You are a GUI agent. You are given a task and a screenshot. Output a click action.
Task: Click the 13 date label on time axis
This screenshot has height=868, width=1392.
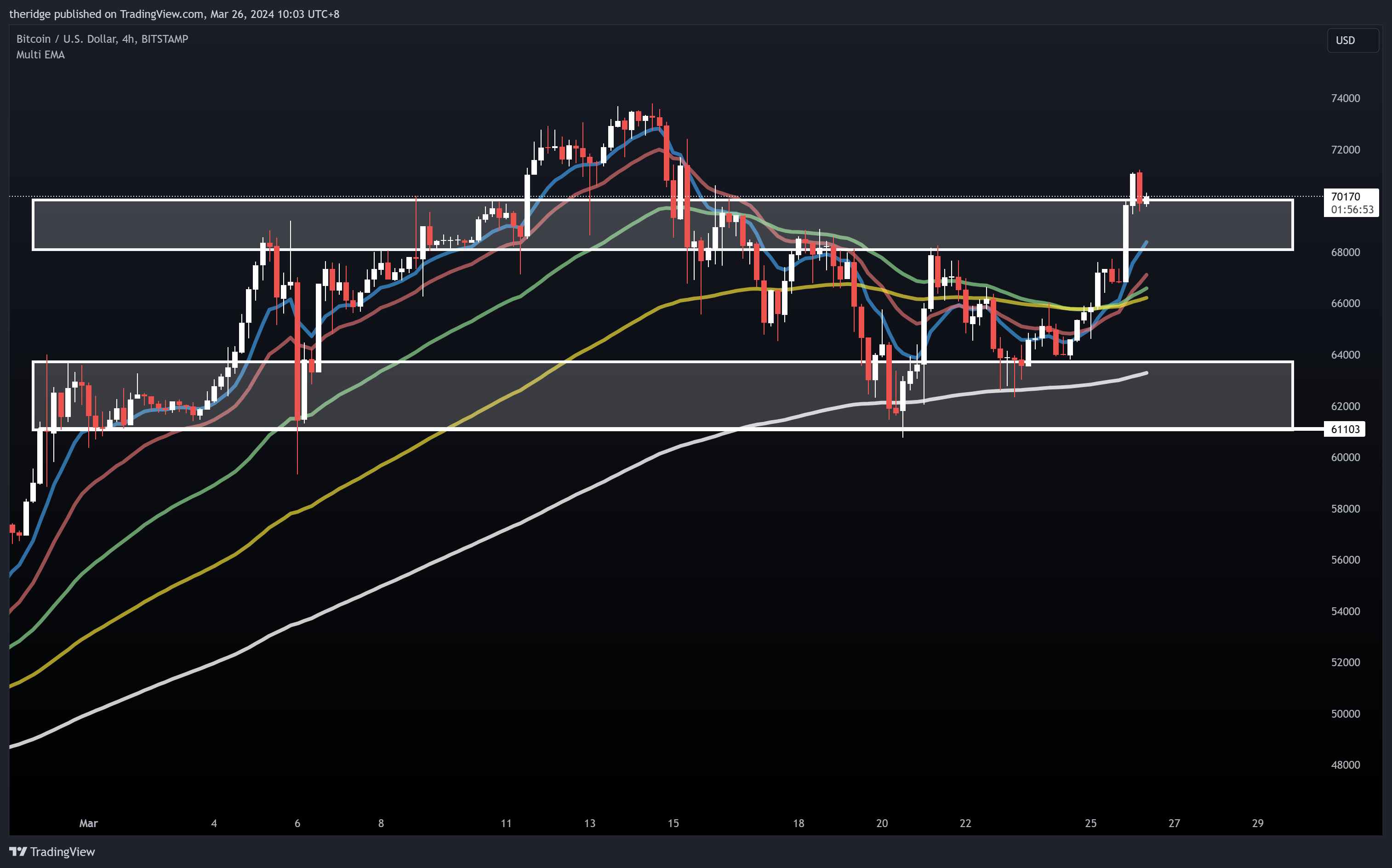click(589, 823)
